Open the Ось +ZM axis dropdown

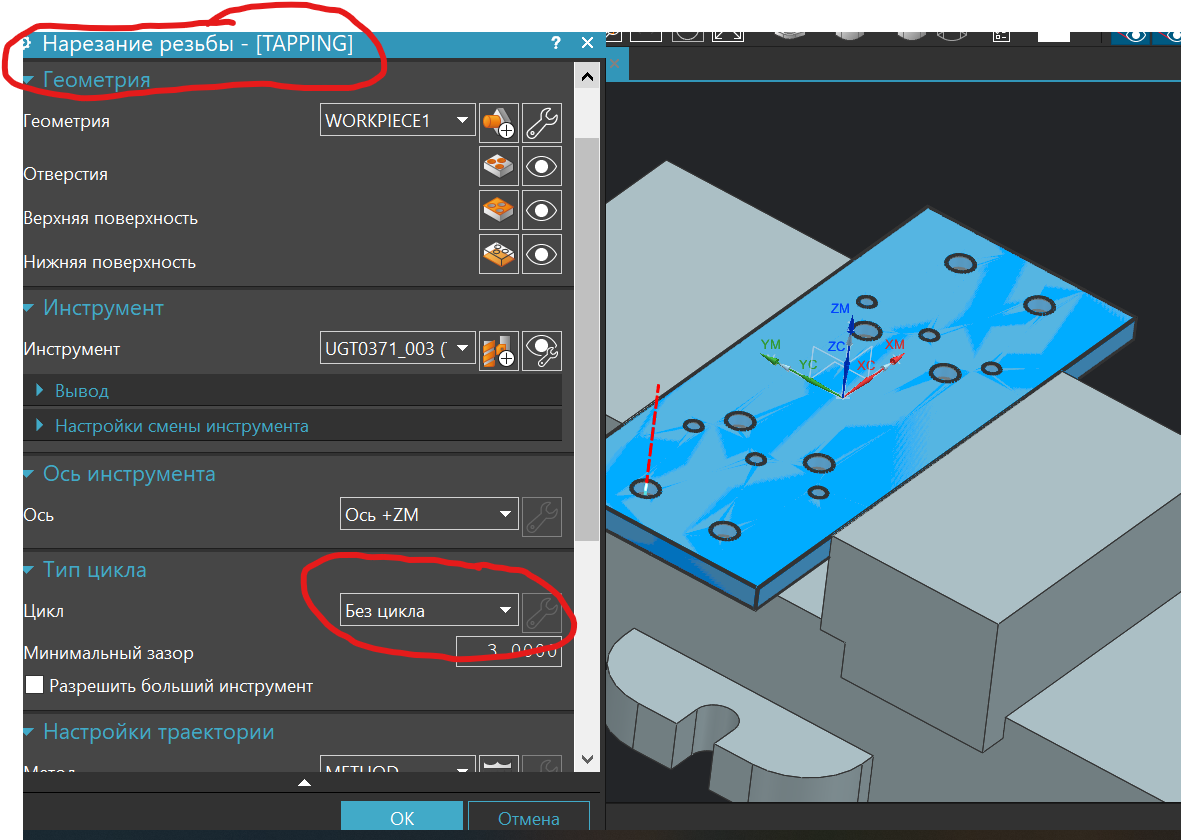click(429, 514)
